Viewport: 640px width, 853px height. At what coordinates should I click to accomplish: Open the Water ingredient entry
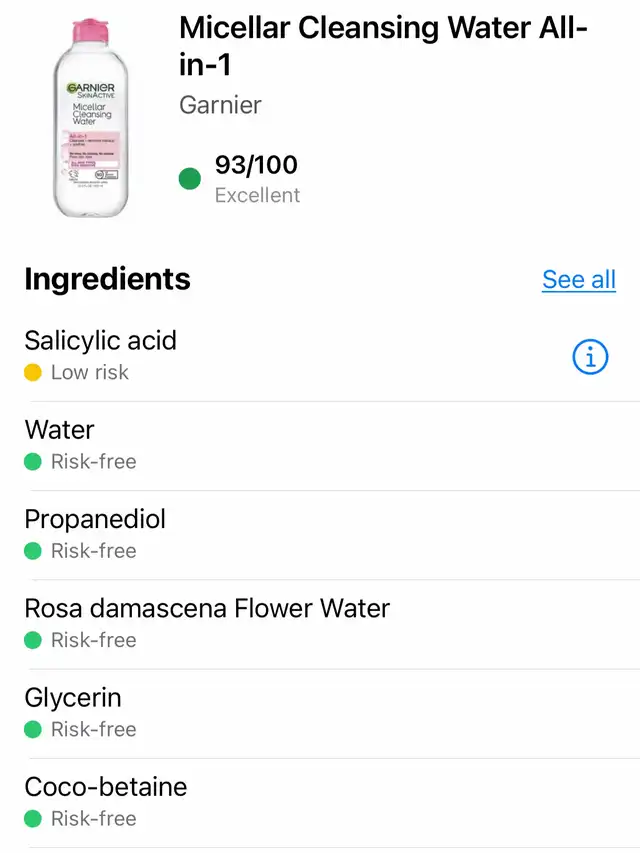59,430
